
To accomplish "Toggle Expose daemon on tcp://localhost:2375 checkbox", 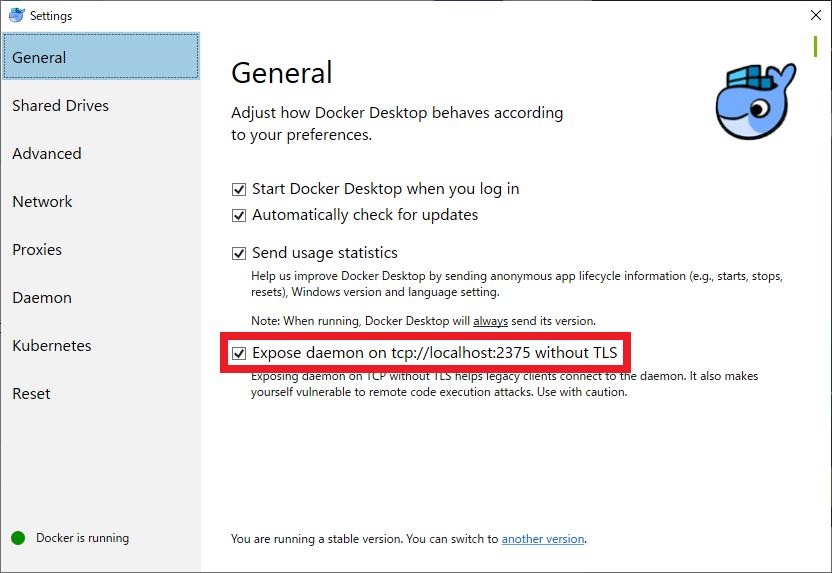I will (x=239, y=353).
